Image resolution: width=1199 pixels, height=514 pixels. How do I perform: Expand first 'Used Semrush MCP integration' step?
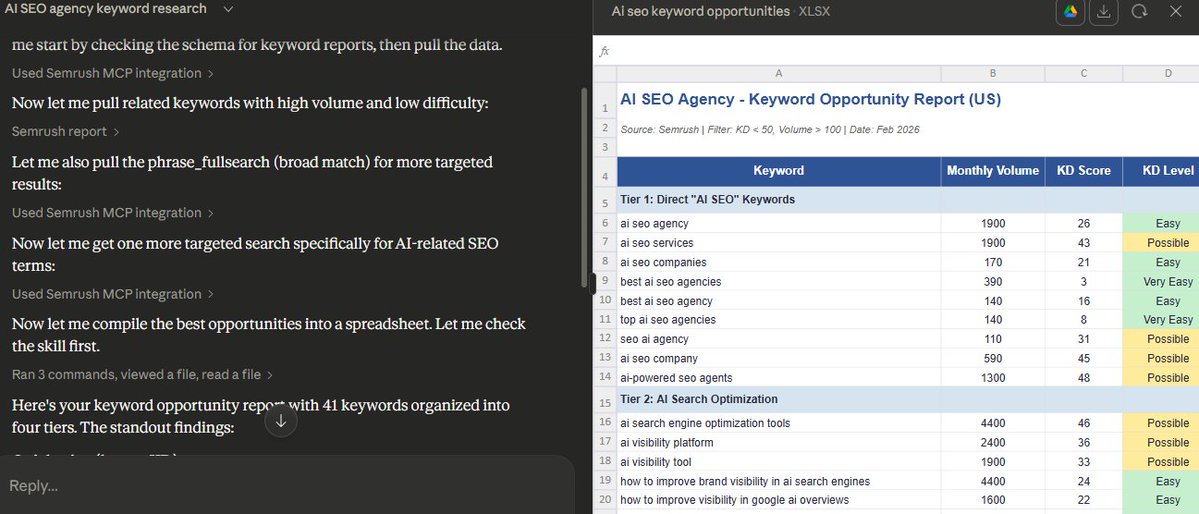(112, 73)
